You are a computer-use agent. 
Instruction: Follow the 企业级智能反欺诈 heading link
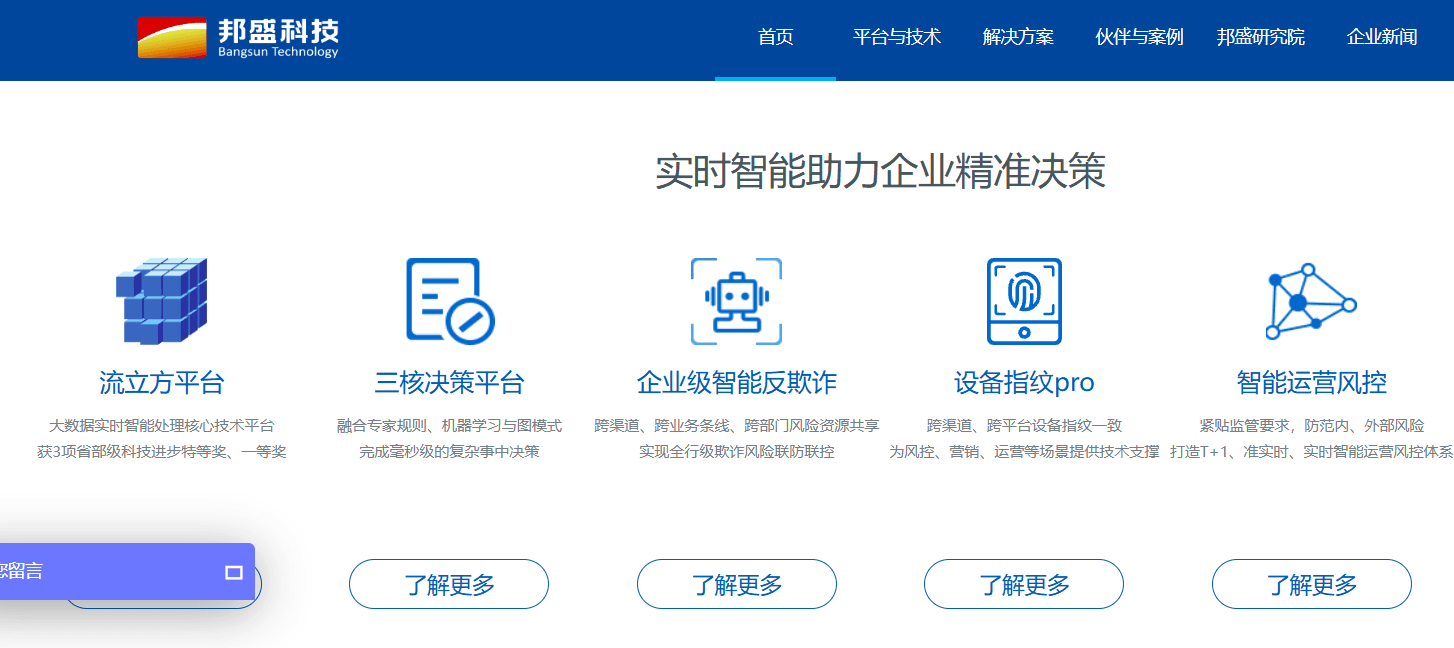point(737,382)
